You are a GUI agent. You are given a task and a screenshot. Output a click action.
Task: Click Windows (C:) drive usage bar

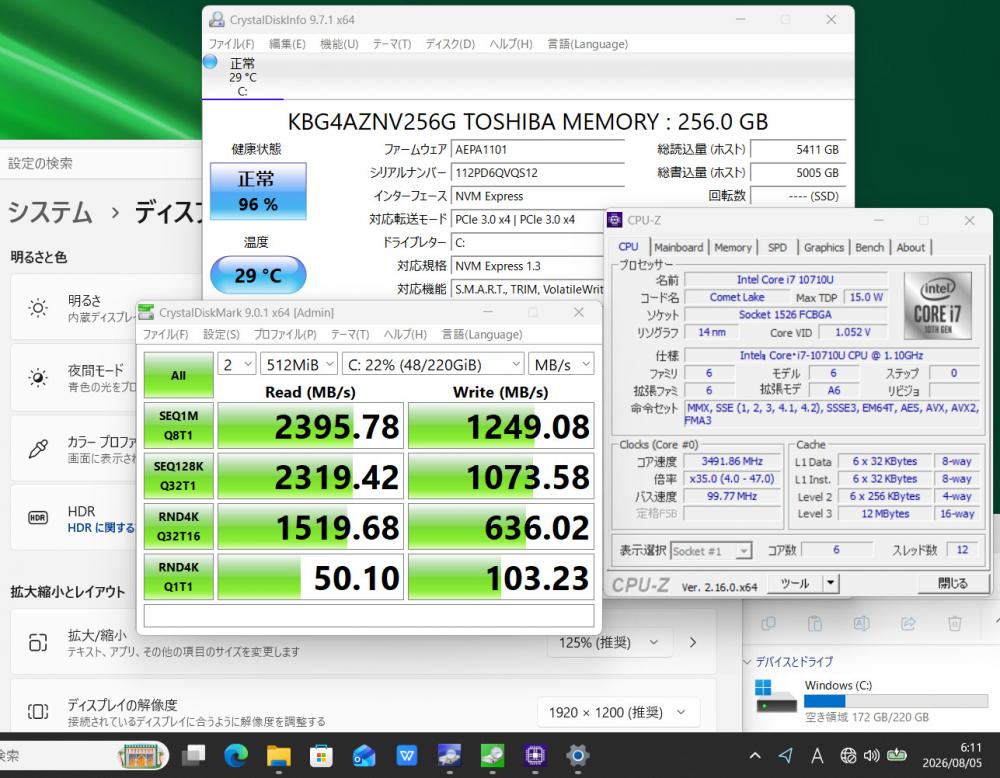point(895,701)
